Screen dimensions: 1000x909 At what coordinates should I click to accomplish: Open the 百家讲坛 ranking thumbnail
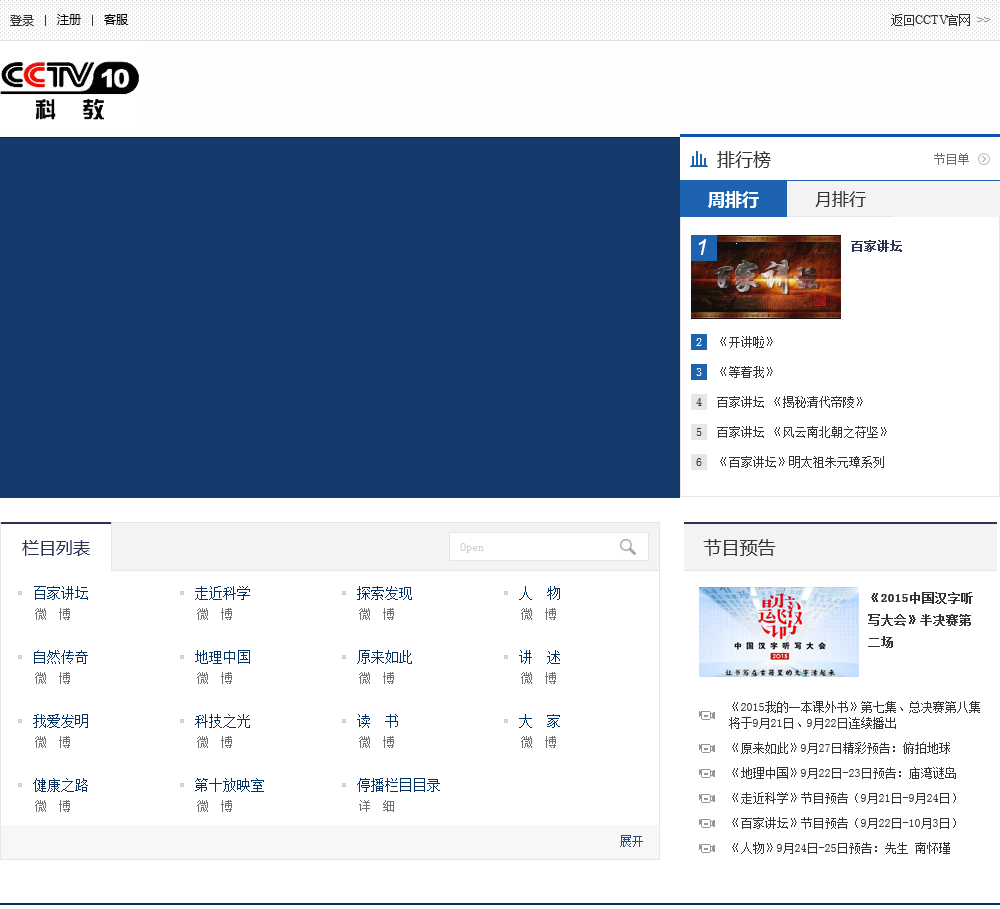[x=766, y=277]
